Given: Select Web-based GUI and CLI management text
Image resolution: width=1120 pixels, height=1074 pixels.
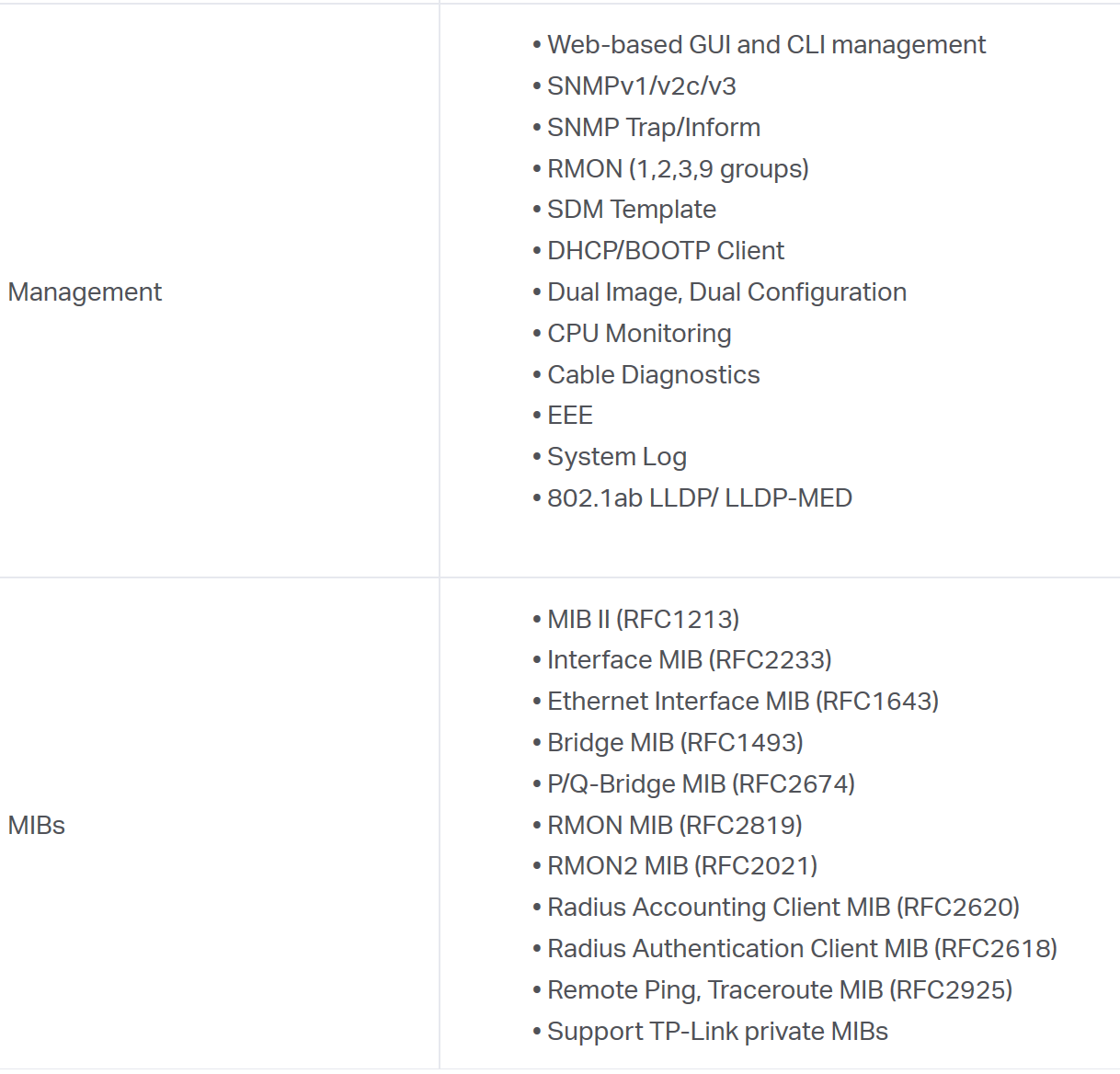Looking at the screenshot, I should point(766,45).
